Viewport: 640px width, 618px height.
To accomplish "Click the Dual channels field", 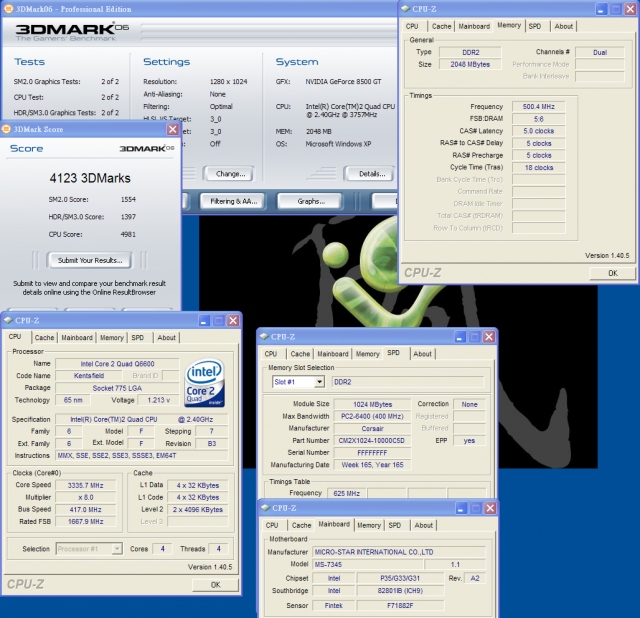I will [x=600, y=52].
